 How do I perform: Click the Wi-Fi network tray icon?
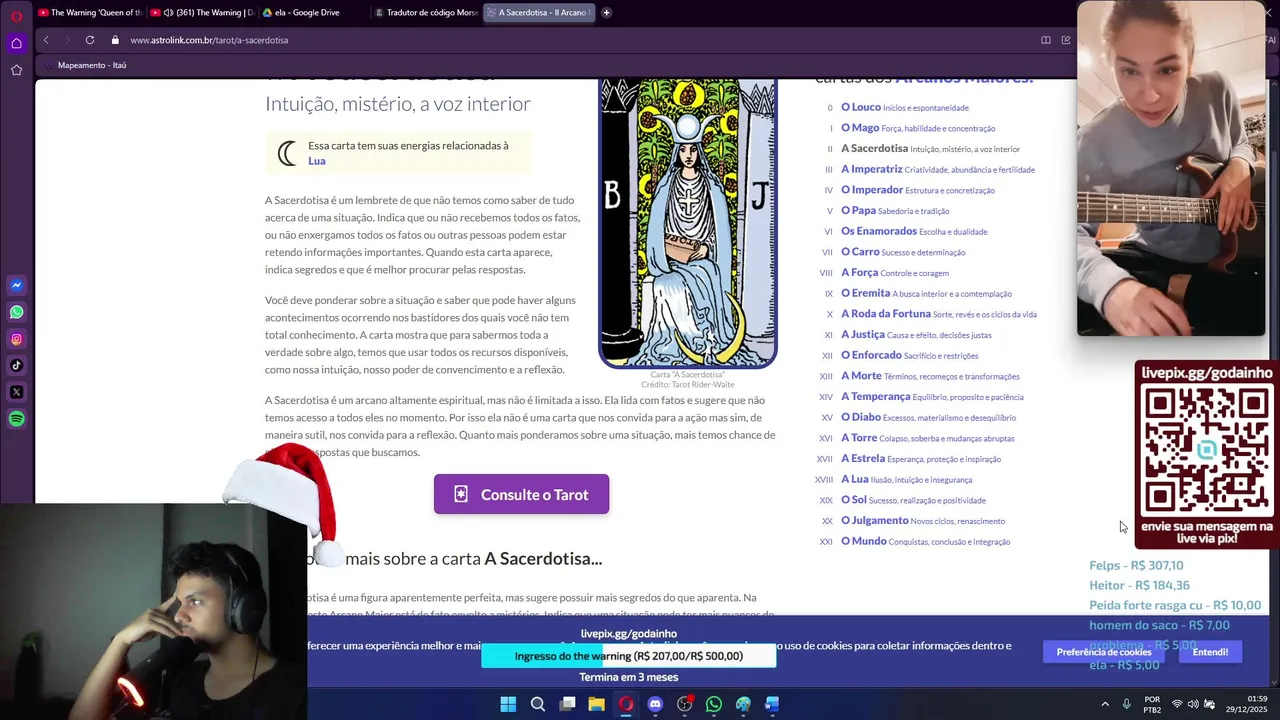[1177, 704]
